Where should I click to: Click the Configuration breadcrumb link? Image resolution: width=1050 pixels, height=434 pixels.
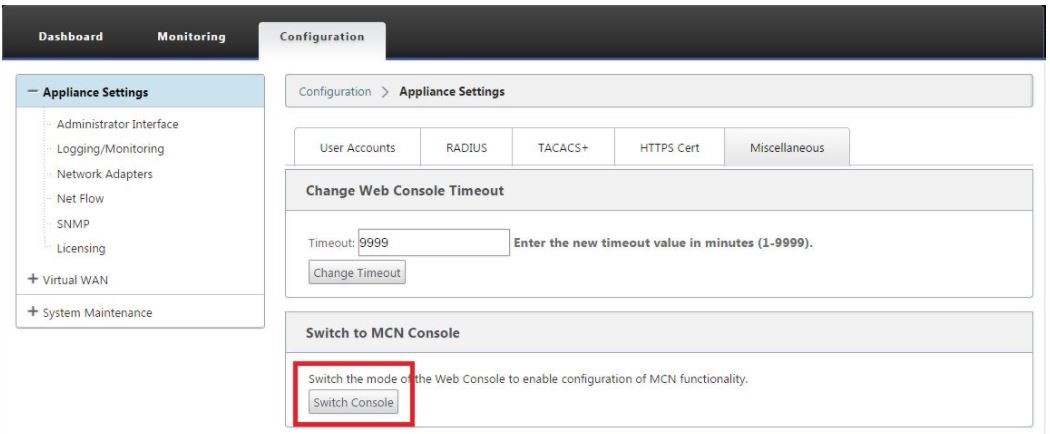(335, 91)
